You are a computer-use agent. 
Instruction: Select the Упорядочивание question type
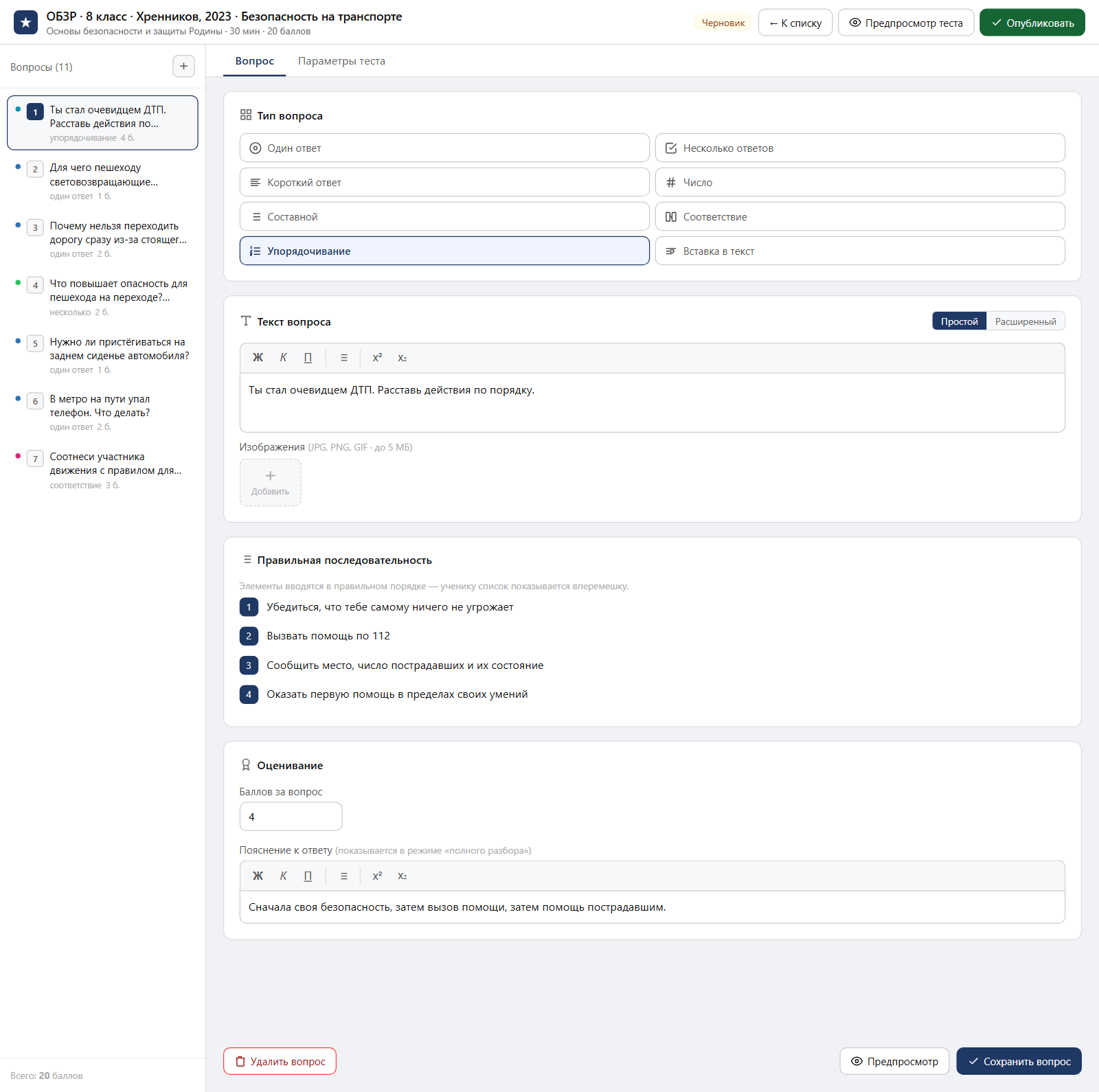[444, 251]
